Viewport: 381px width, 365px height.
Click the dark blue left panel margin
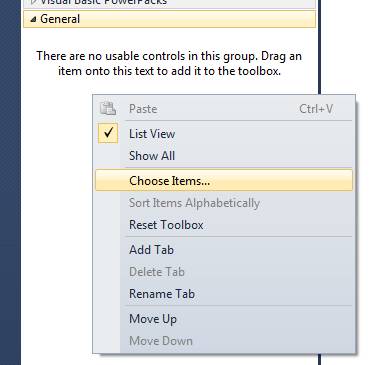pos(10,182)
